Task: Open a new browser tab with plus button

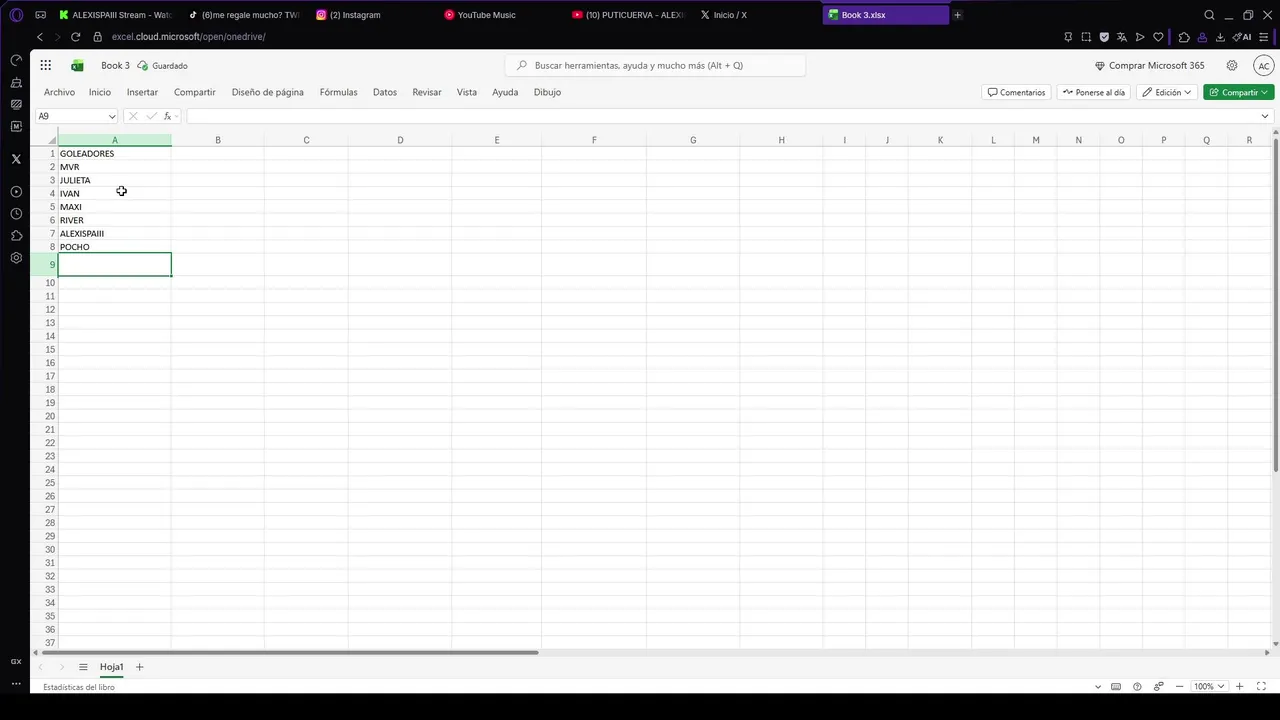Action: pos(957,15)
